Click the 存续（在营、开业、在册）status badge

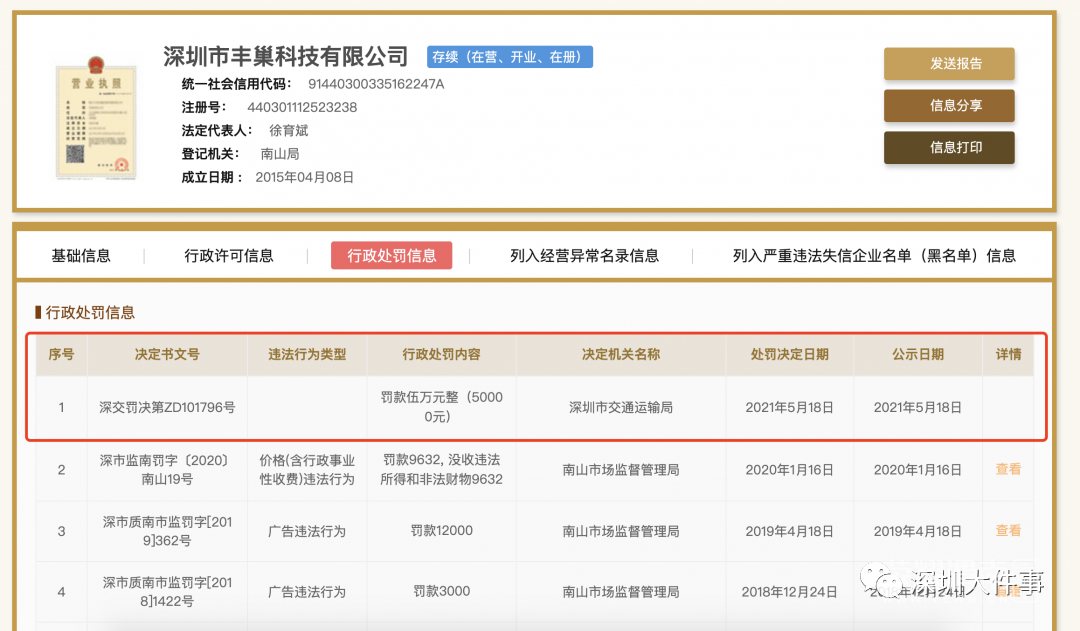[510, 57]
